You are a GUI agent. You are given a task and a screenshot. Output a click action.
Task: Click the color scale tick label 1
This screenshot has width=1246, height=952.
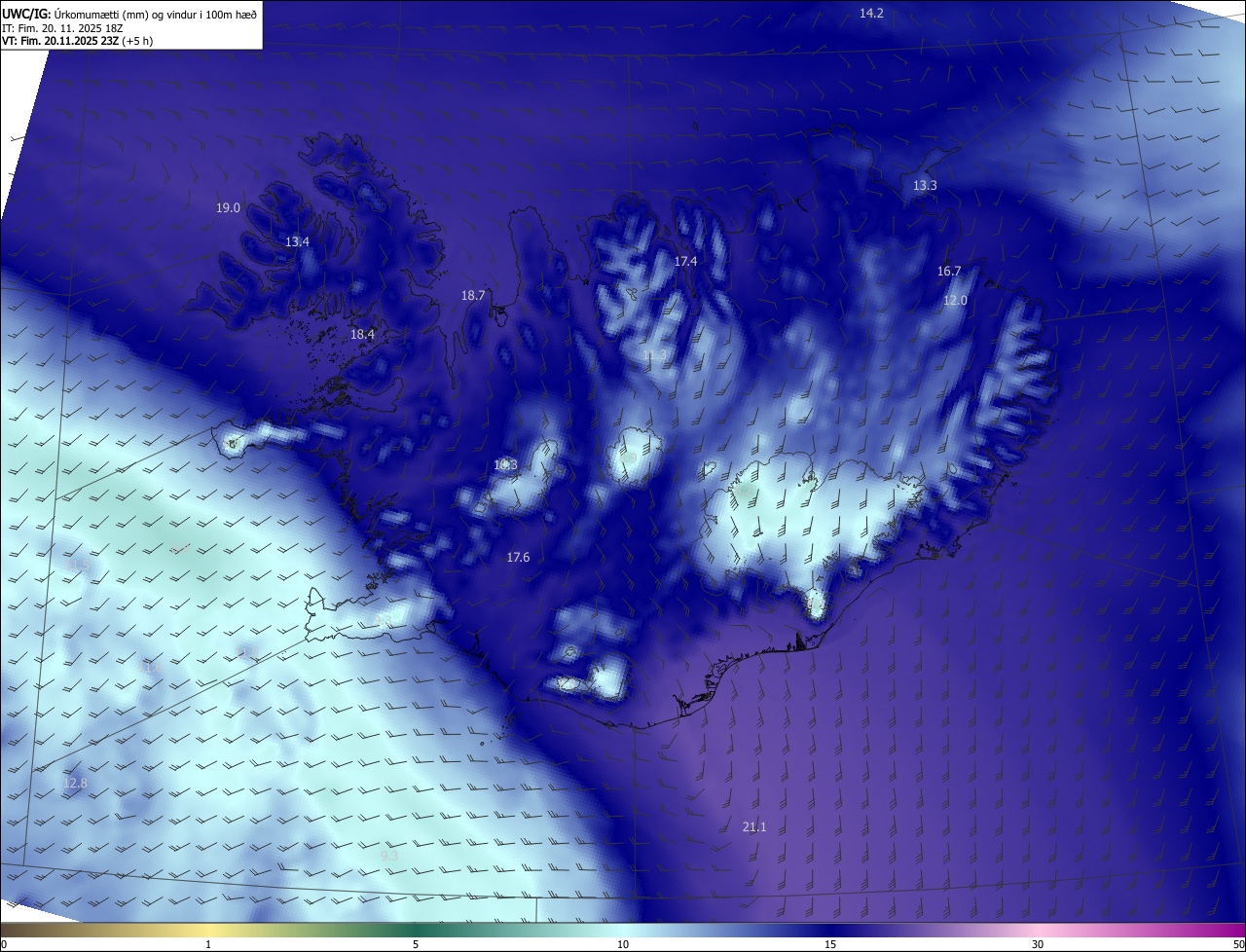[x=208, y=944]
